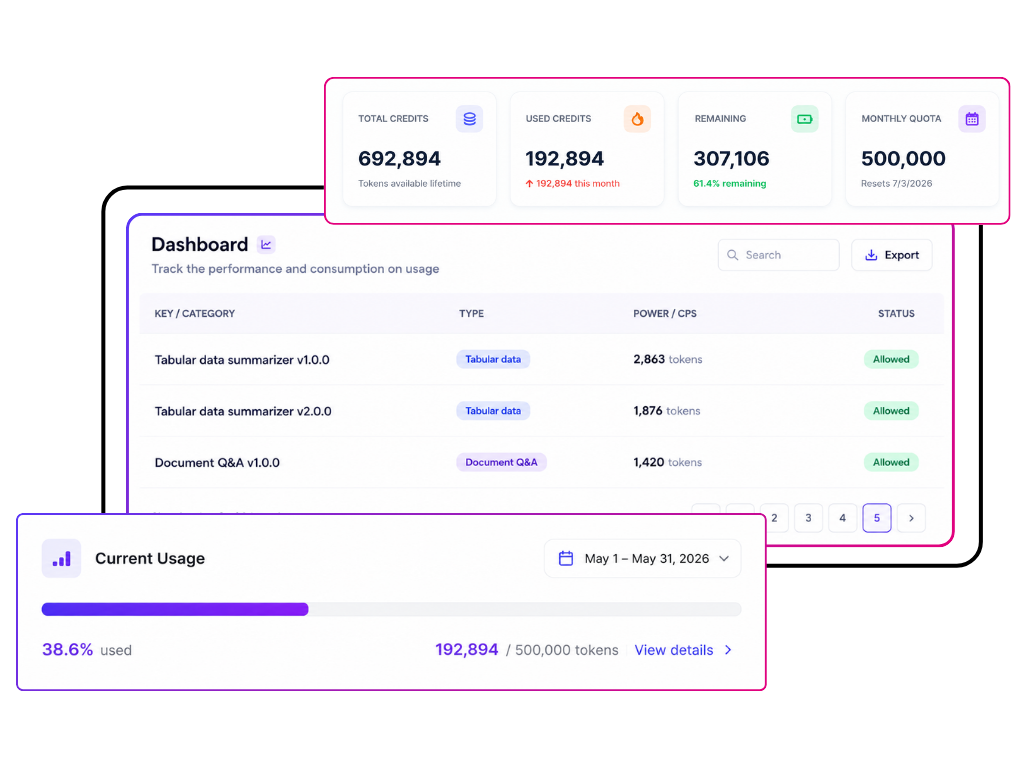Click the 307,106 remaining value
This screenshot has height=768, width=1024.
(x=731, y=159)
